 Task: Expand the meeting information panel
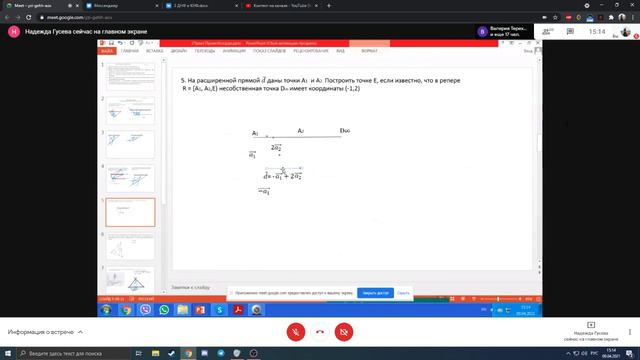click(x=45, y=332)
